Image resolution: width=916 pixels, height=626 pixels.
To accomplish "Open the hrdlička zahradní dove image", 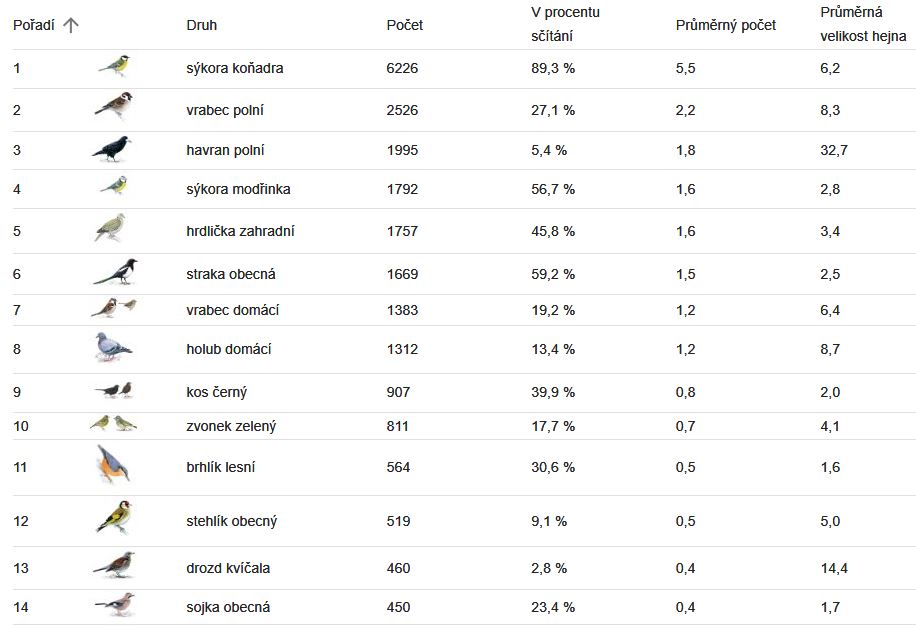I will pos(110,228).
